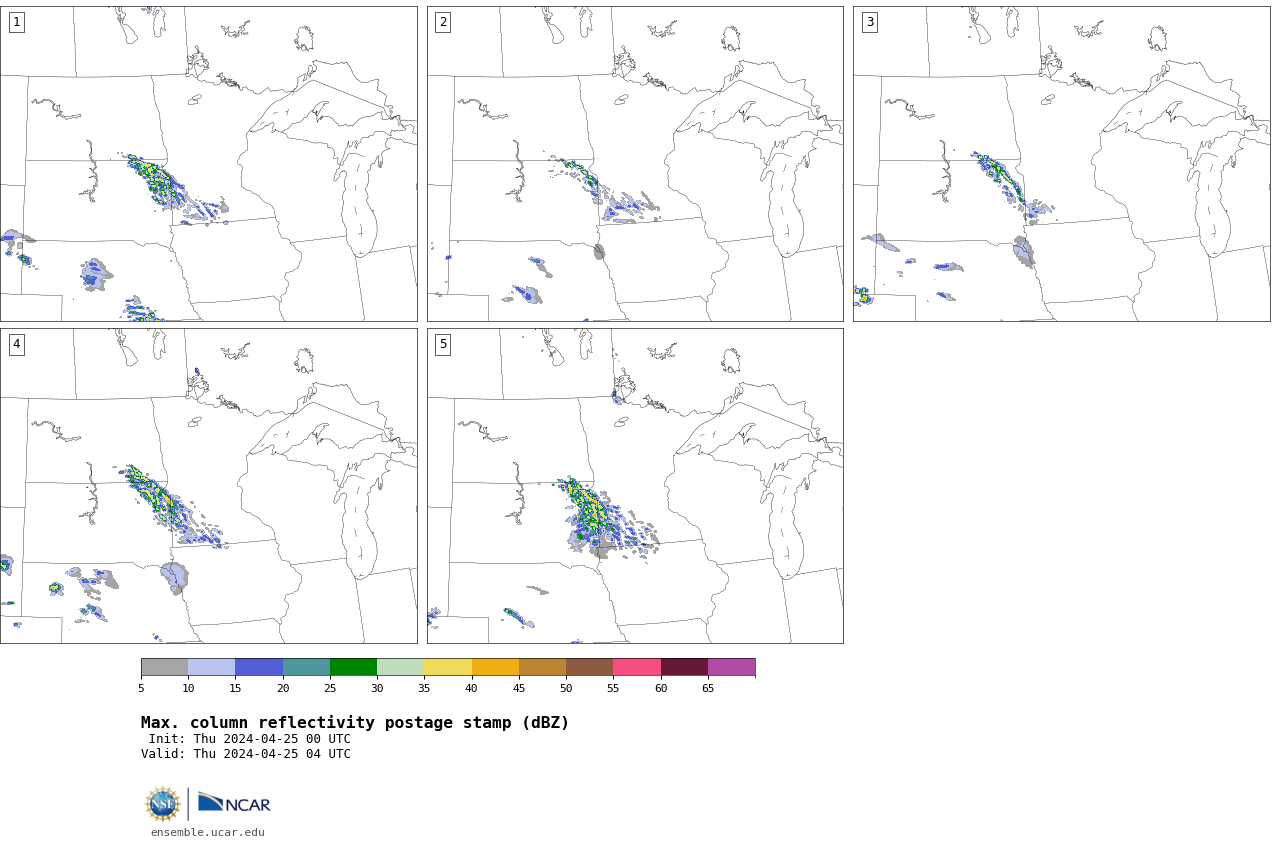Click the panel number label 3
This screenshot has height=844, width=1280.
[869, 22]
